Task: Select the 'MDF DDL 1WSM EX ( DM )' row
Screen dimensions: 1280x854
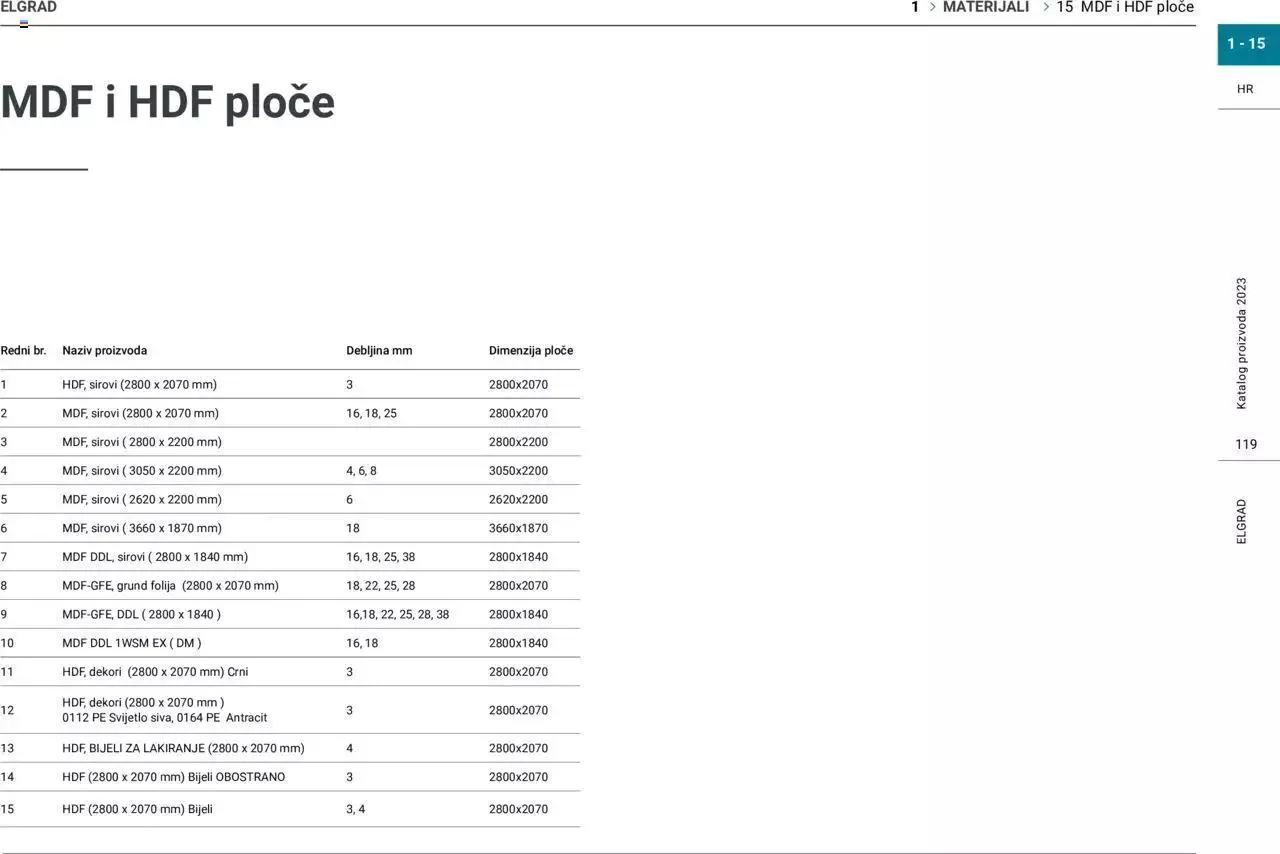Action: coord(131,643)
